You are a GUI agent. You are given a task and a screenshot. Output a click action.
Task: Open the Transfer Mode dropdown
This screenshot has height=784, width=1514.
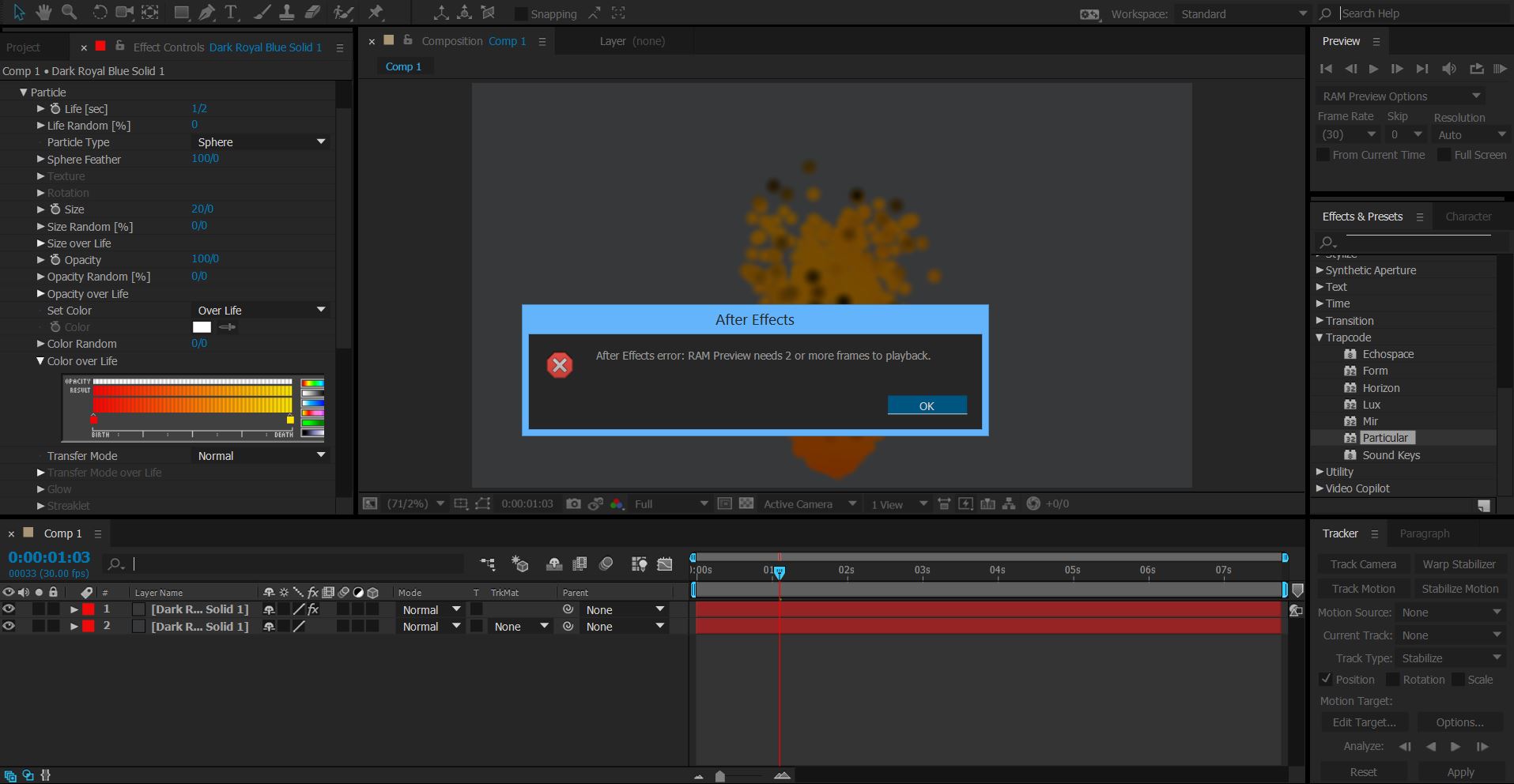tap(261, 456)
